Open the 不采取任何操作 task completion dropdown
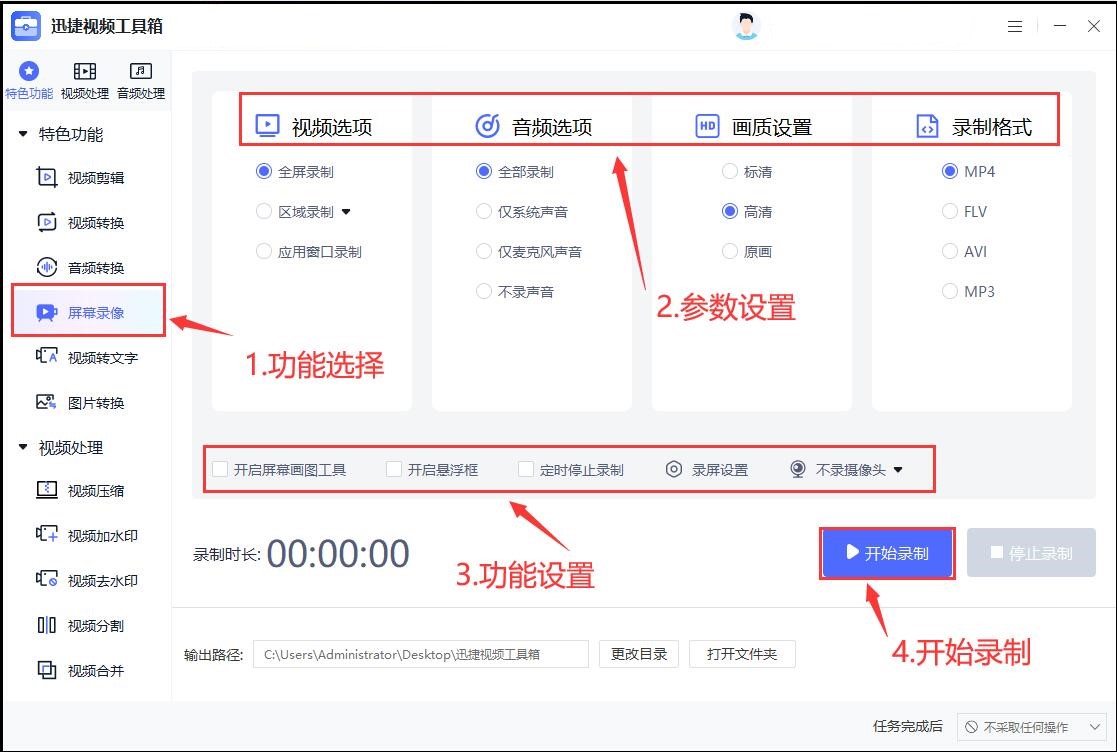Image resolution: width=1117 pixels, height=752 pixels. [1031, 727]
